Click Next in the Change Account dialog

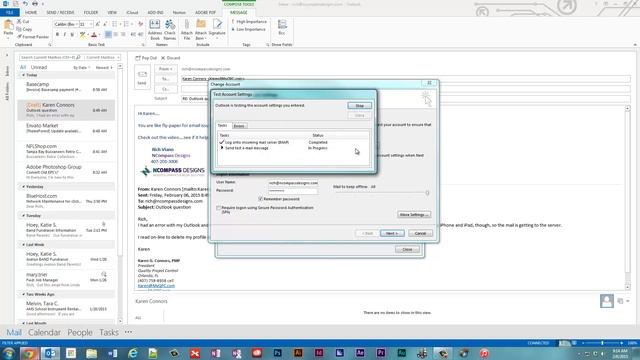point(392,233)
